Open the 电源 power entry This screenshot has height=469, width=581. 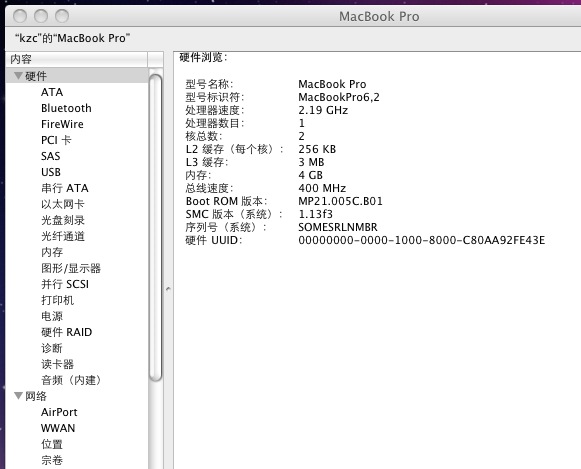[52, 316]
